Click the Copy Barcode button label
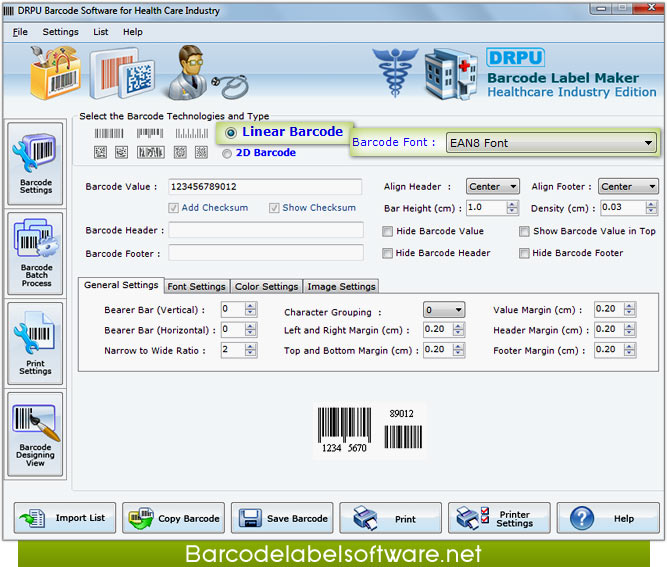The width and height of the screenshot is (667, 567). [189, 519]
